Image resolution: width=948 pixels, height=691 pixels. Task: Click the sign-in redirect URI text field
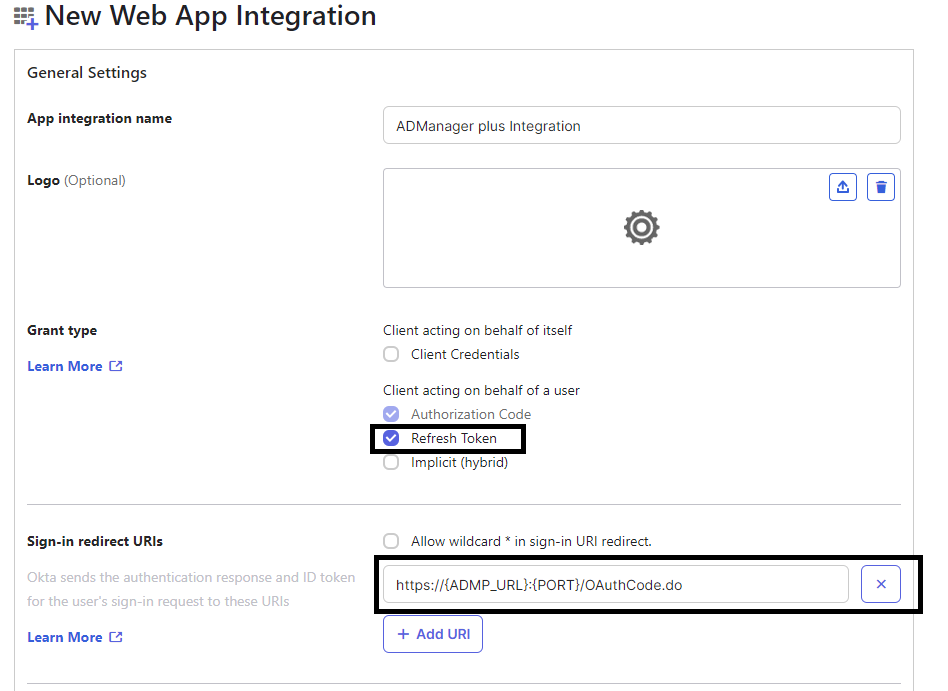(x=615, y=584)
